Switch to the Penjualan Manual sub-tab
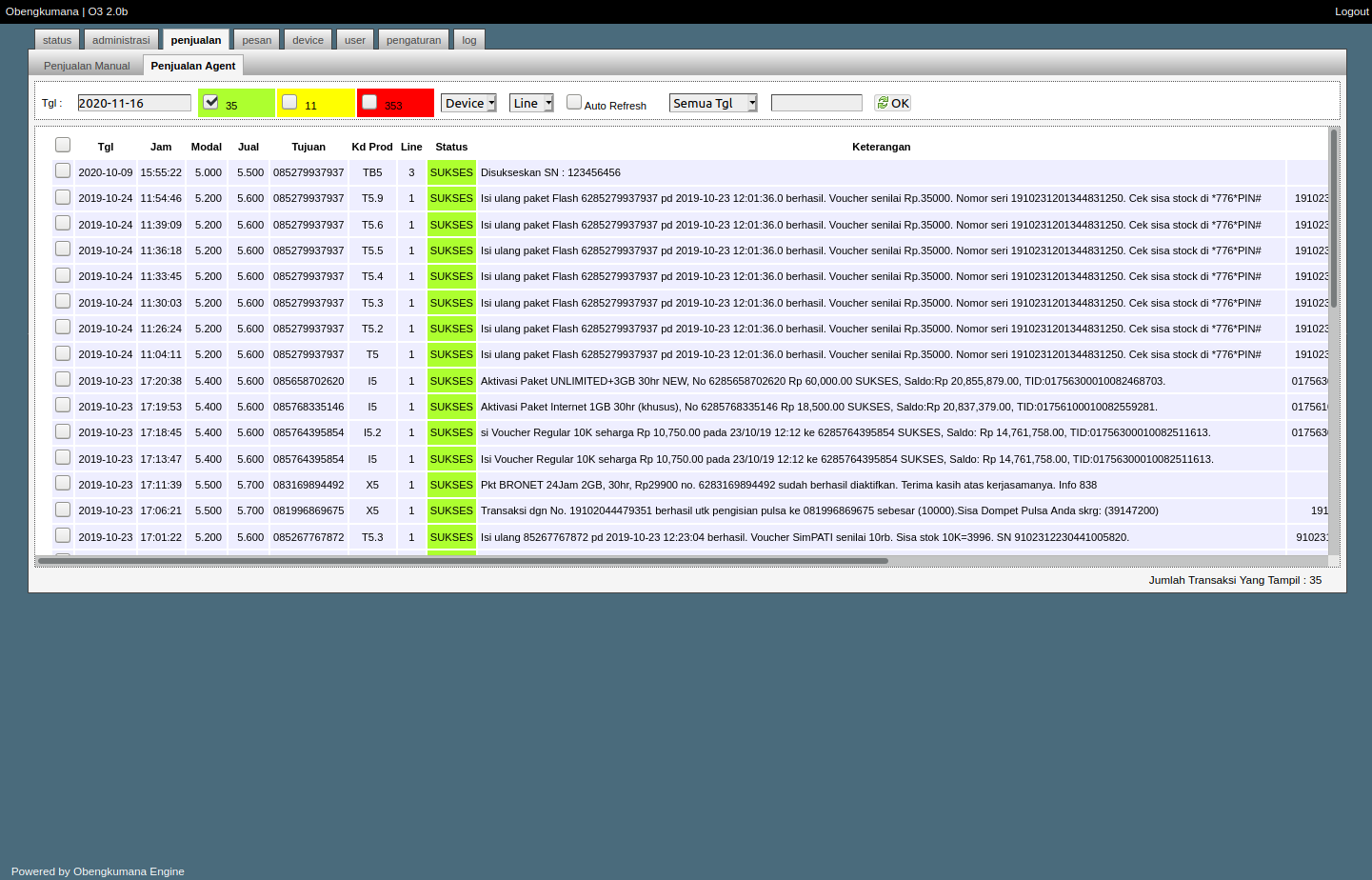Viewport: 1372px width, 880px height. click(x=87, y=66)
